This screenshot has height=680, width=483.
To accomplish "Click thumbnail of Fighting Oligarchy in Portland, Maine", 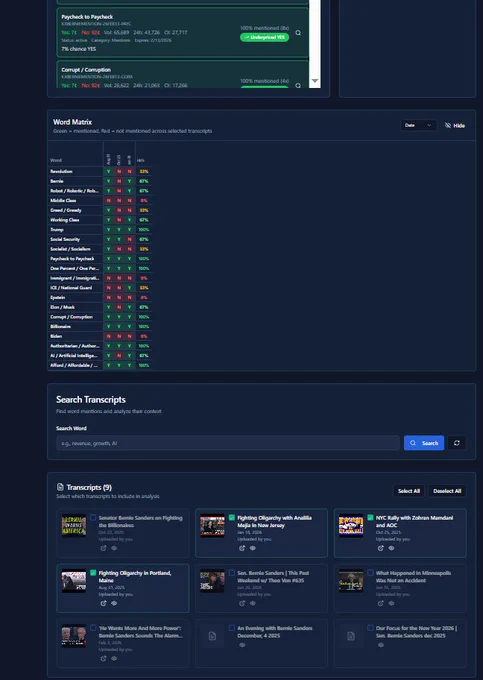I will tap(74, 581).
